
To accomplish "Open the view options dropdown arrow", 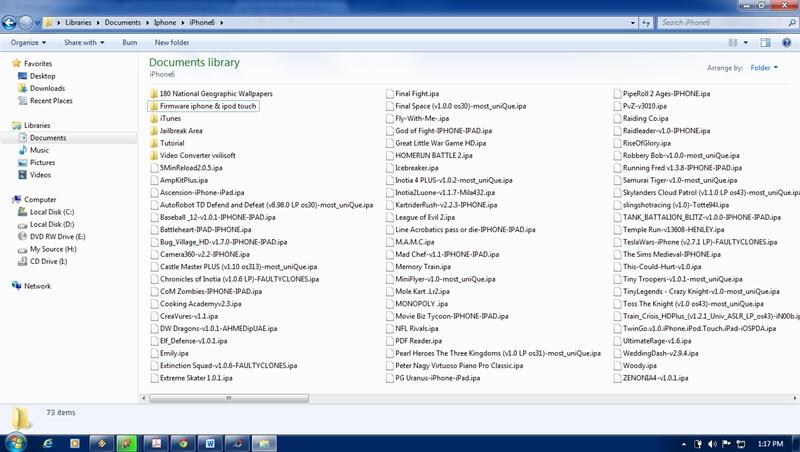I will [746, 42].
